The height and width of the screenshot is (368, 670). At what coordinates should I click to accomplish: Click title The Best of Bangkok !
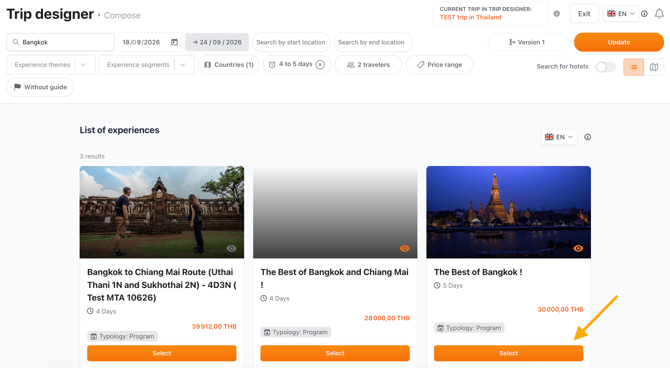tap(478, 272)
